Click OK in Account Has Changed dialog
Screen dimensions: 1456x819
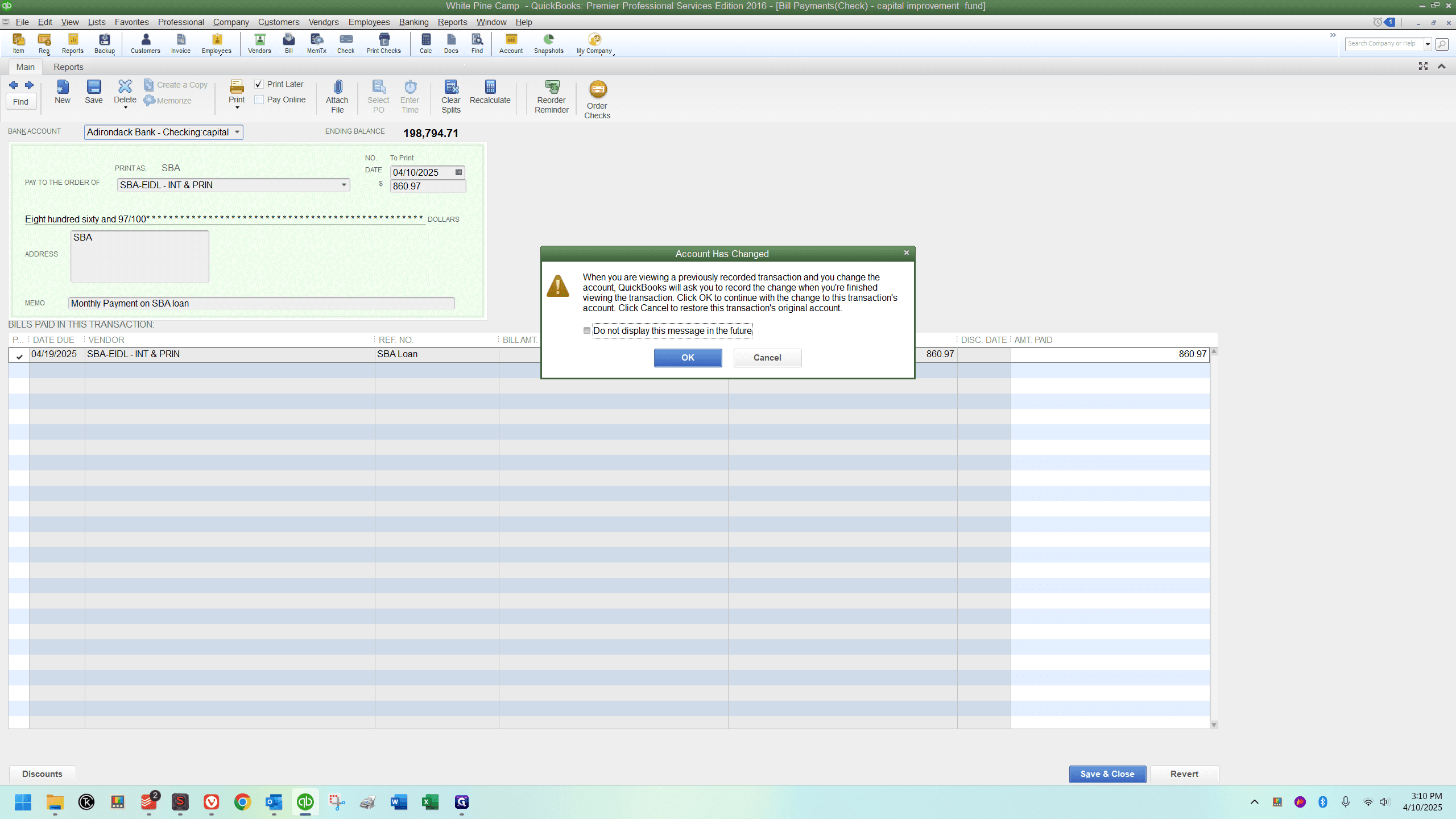coord(688,358)
